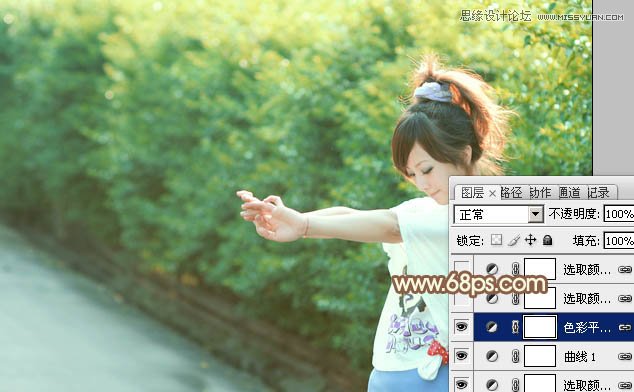This screenshot has height=392, width=634.
Task: Click mask chain link of bottom 选取颜… layer
Action: tap(516, 385)
